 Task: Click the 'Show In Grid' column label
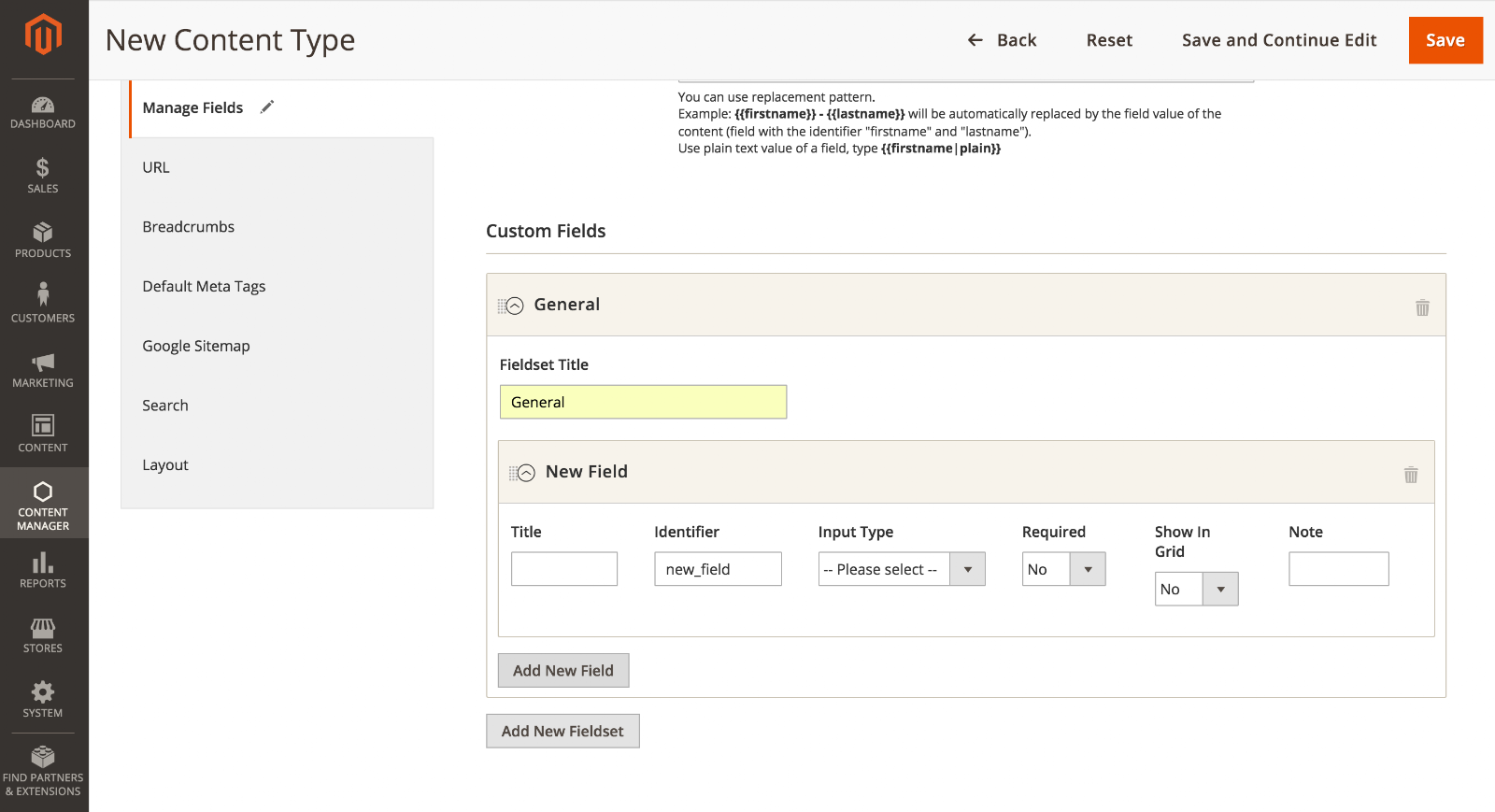[1183, 541]
